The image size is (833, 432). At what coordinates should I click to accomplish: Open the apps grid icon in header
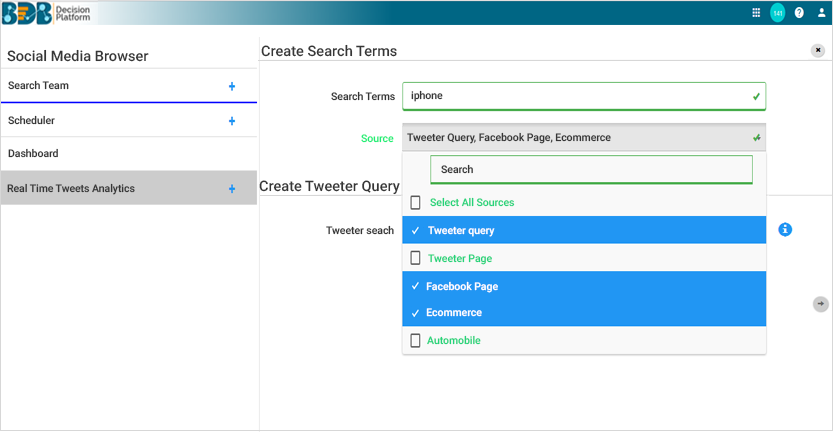pos(756,13)
